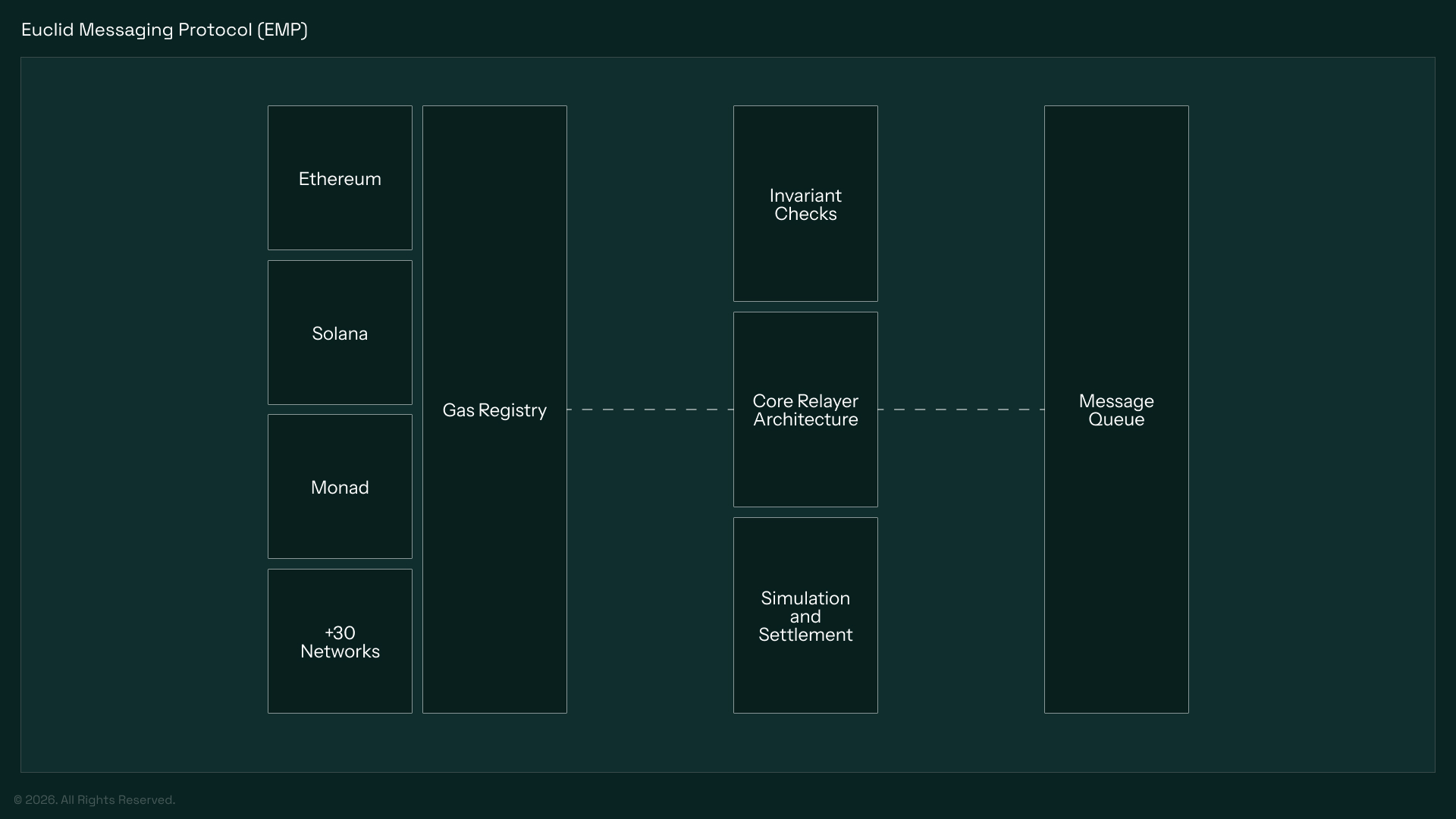Click the Simulation and Settlement label text
The width and height of the screenshot is (1456, 819).
point(805,617)
